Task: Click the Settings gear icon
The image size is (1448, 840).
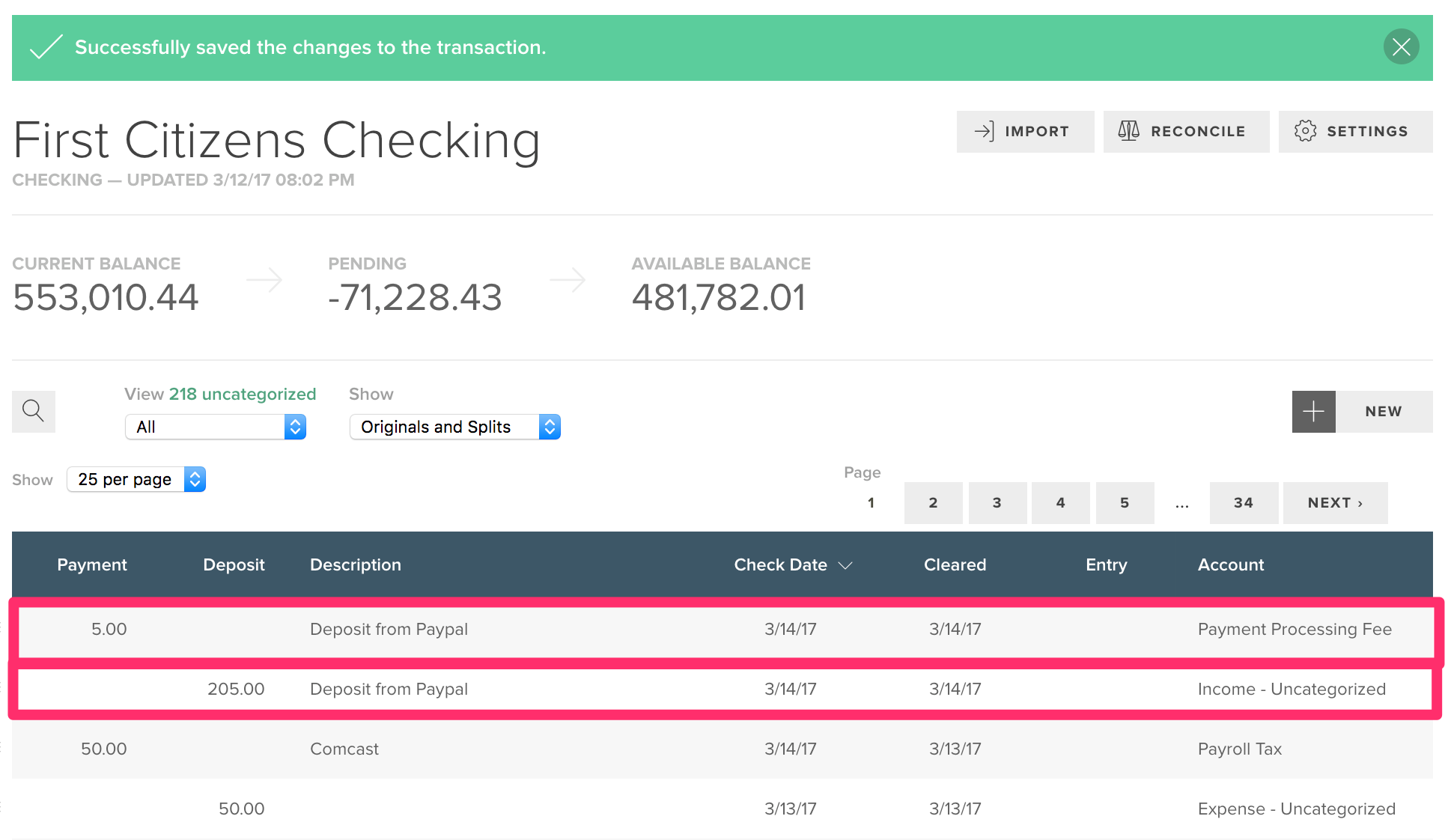Action: coord(1305,131)
